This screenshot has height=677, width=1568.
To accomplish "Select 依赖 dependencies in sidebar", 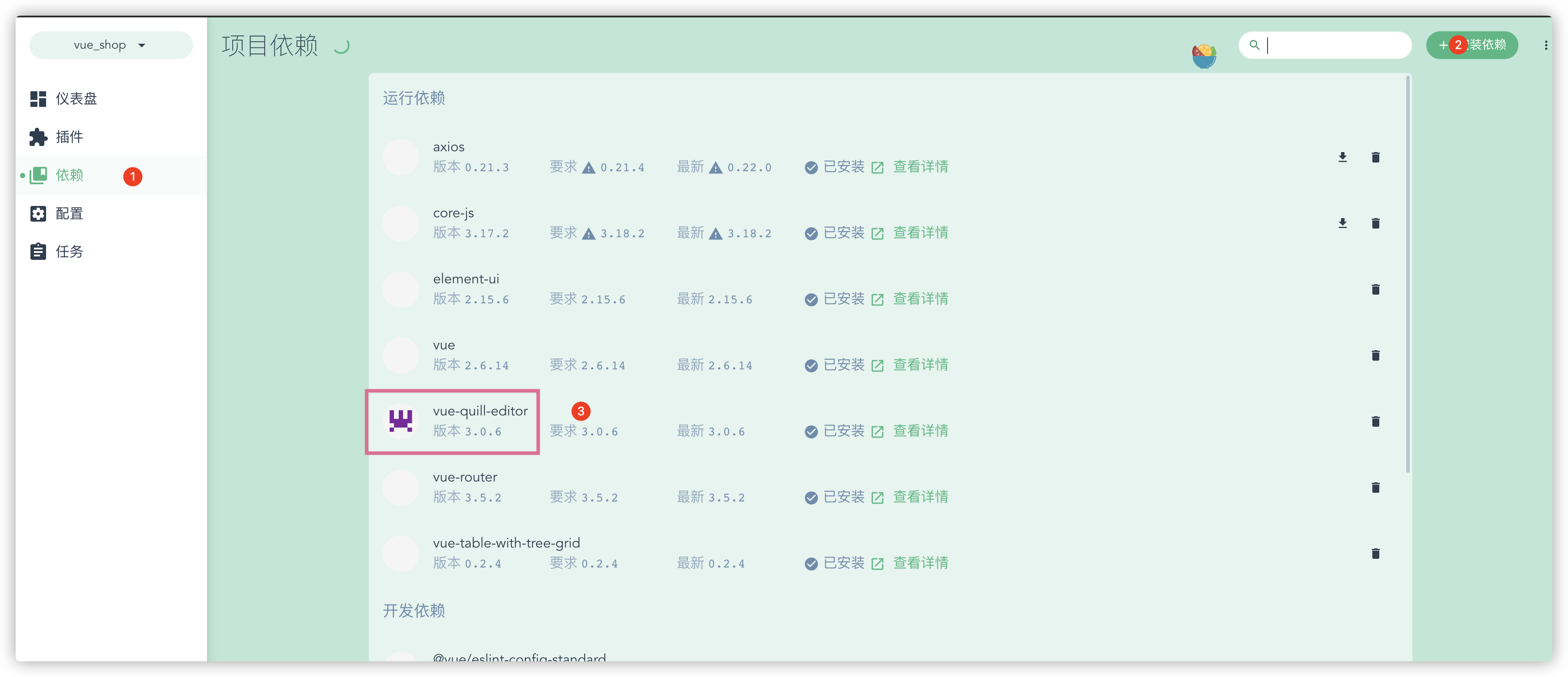I will point(111,175).
